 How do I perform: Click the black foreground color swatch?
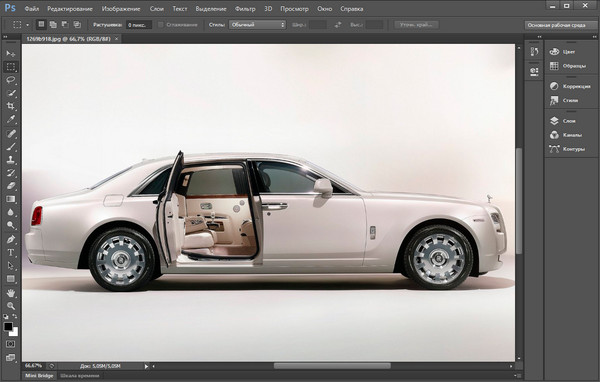(7, 326)
